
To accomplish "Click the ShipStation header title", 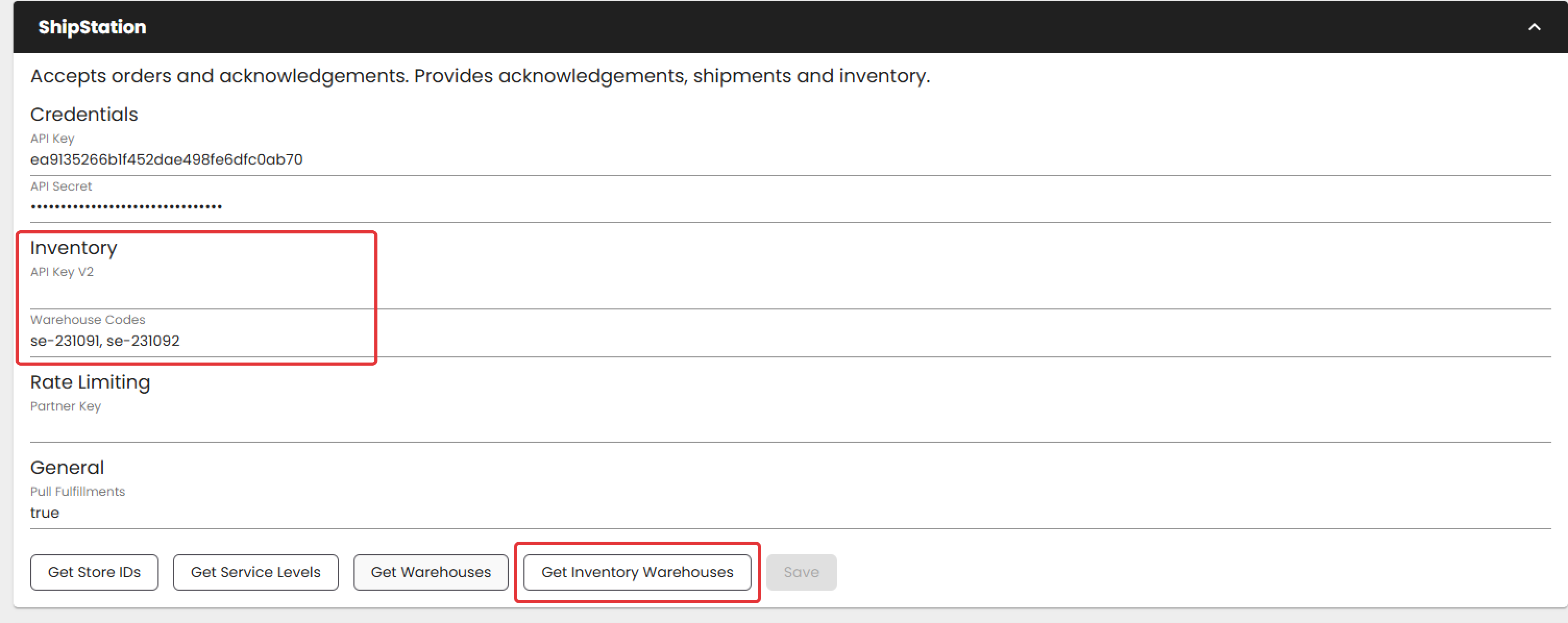I will point(92,27).
